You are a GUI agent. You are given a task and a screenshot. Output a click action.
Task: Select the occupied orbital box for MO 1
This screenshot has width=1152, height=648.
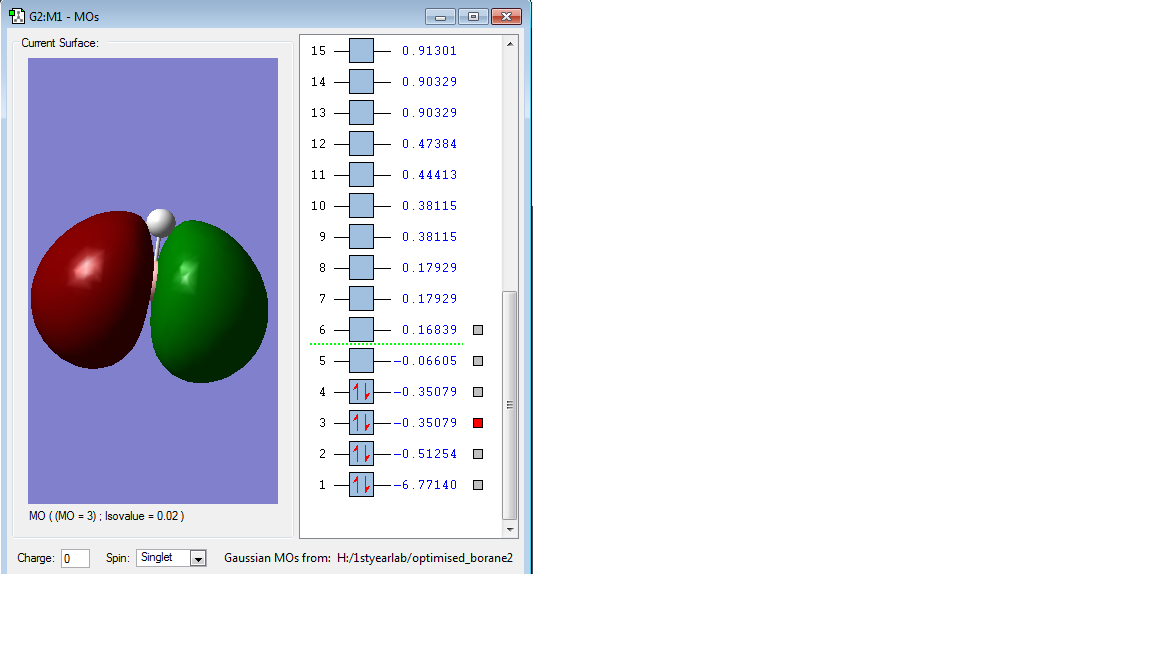click(x=361, y=484)
